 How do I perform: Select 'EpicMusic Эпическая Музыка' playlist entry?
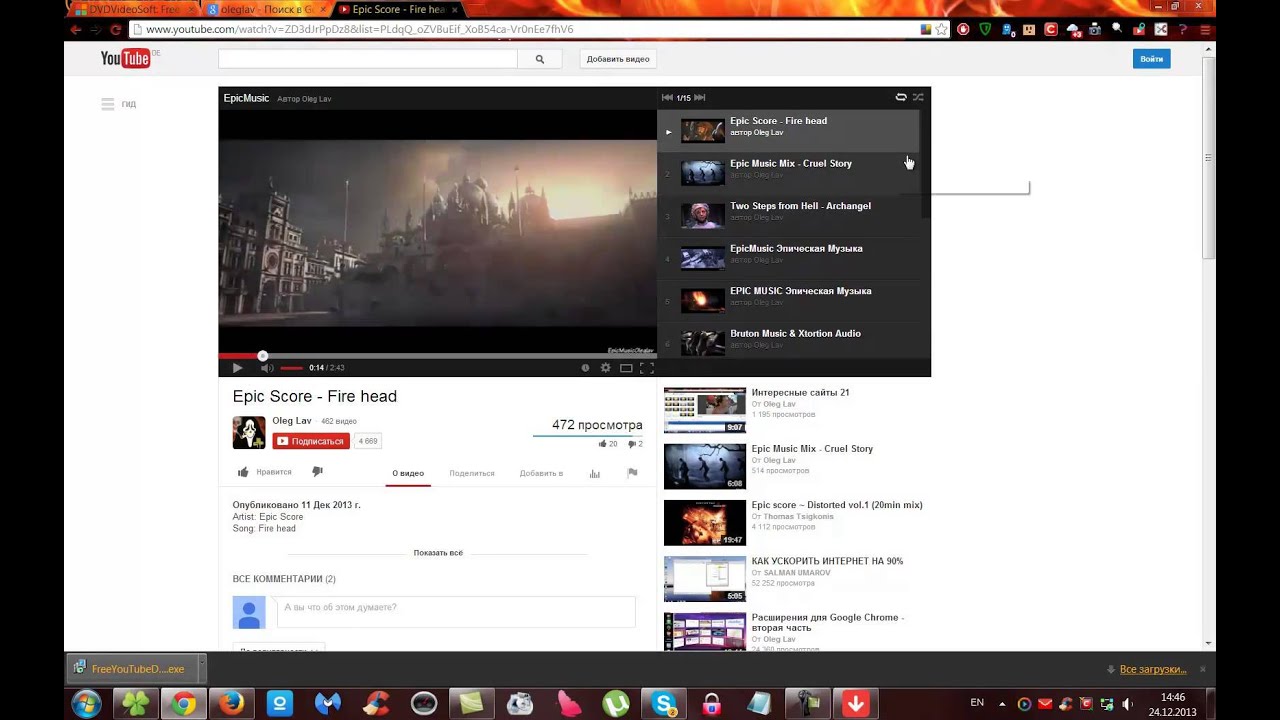click(x=789, y=258)
